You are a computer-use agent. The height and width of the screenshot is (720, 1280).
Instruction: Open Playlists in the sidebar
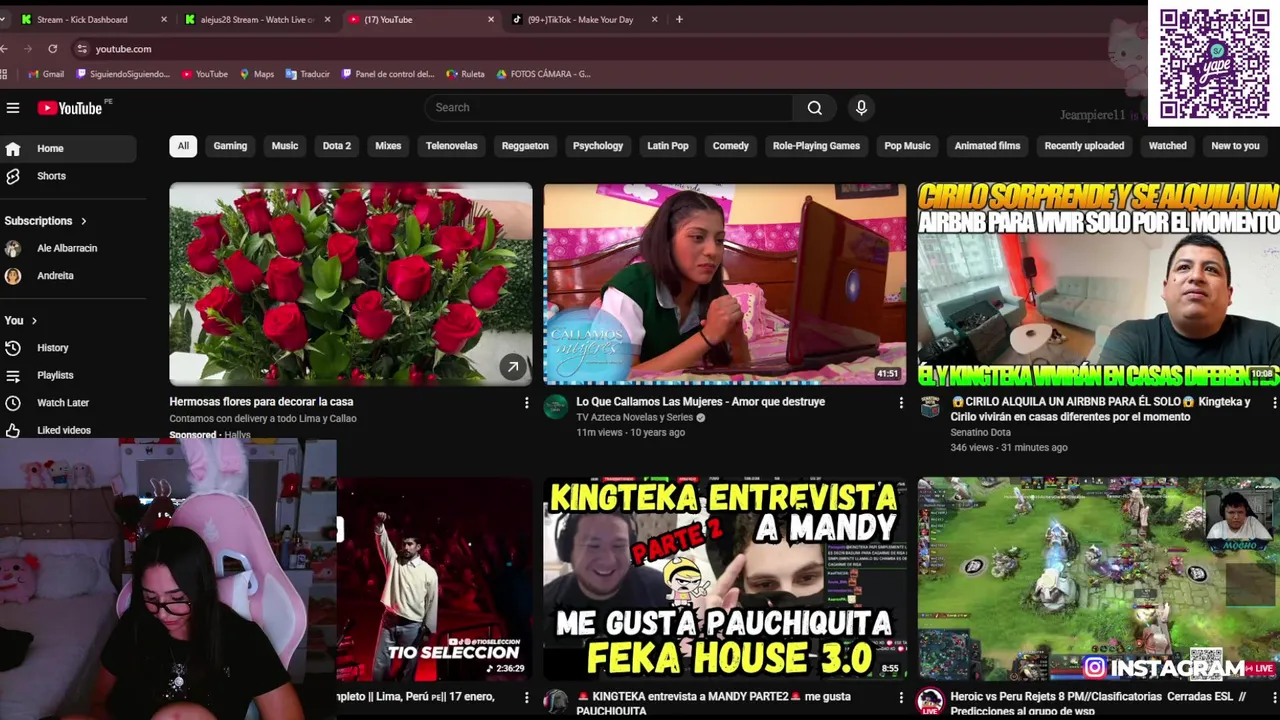coord(68,375)
